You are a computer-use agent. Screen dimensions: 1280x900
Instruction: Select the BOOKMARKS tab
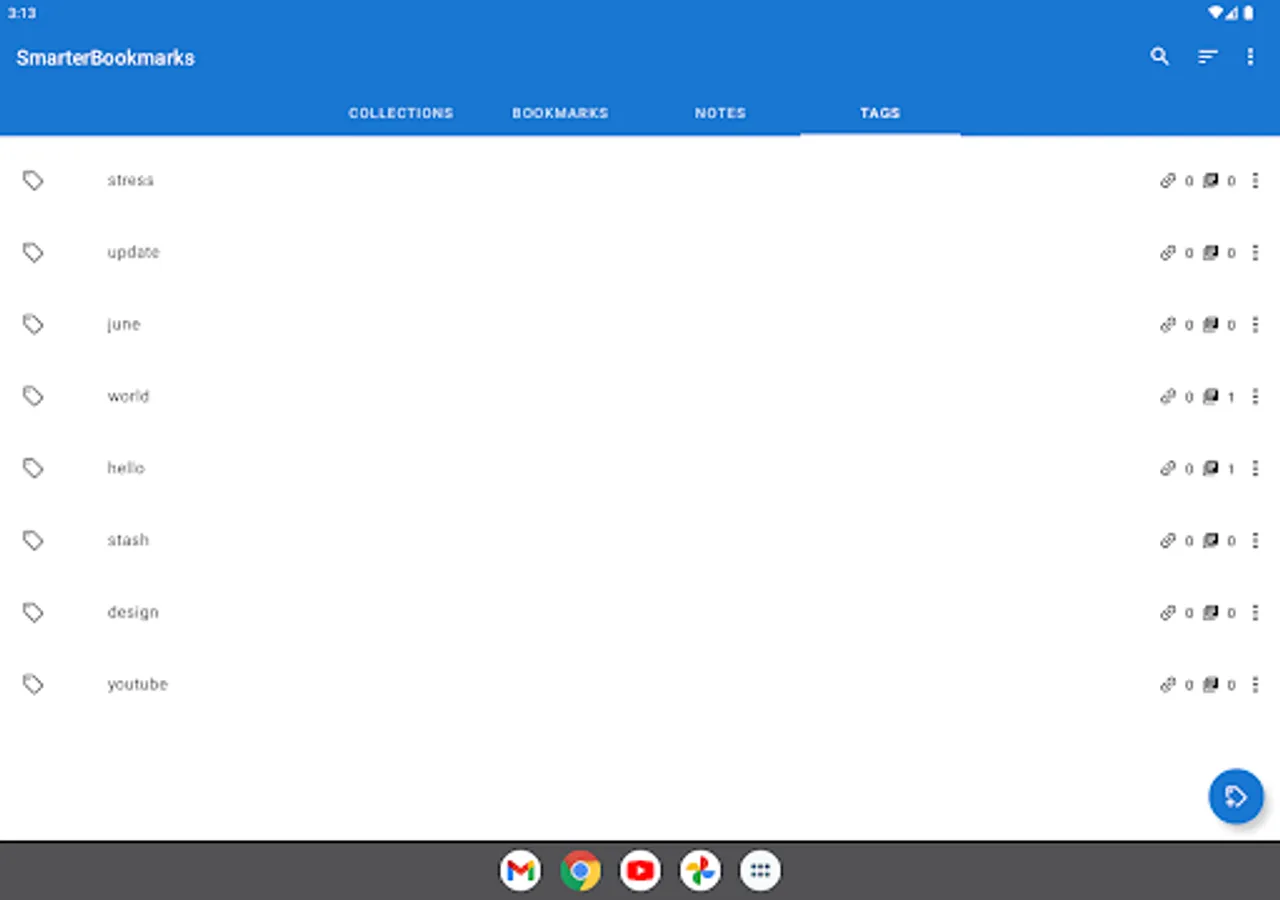(x=560, y=113)
